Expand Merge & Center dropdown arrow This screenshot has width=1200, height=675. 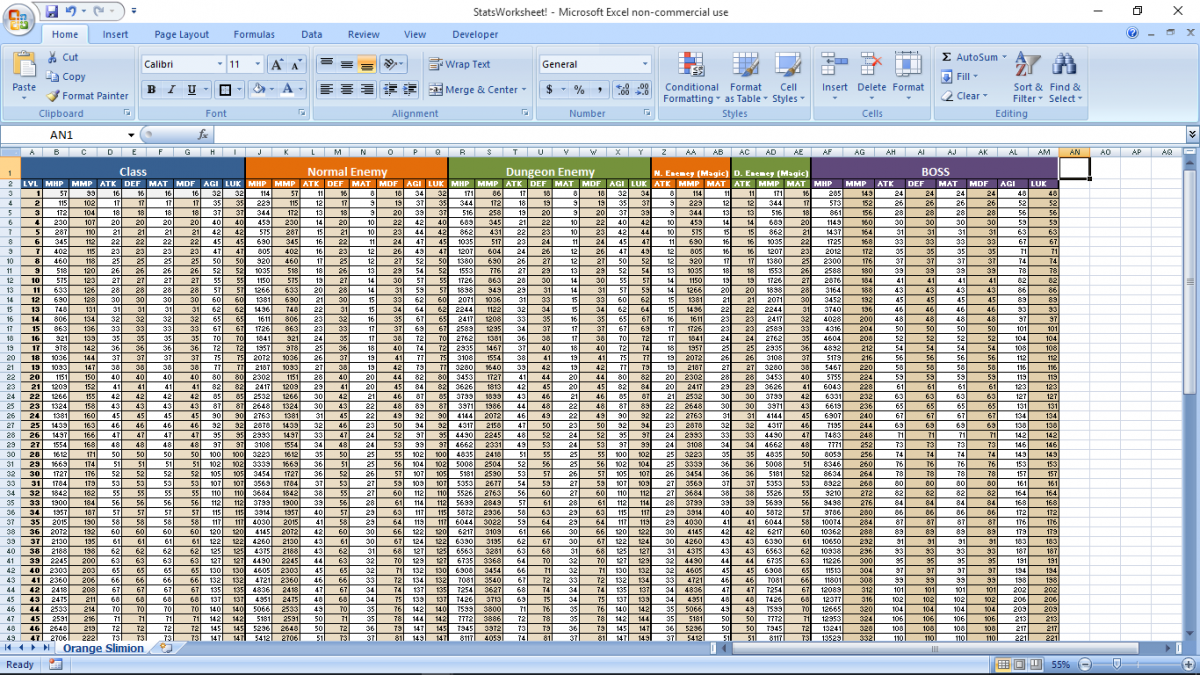pyautogui.click(x=524, y=90)
